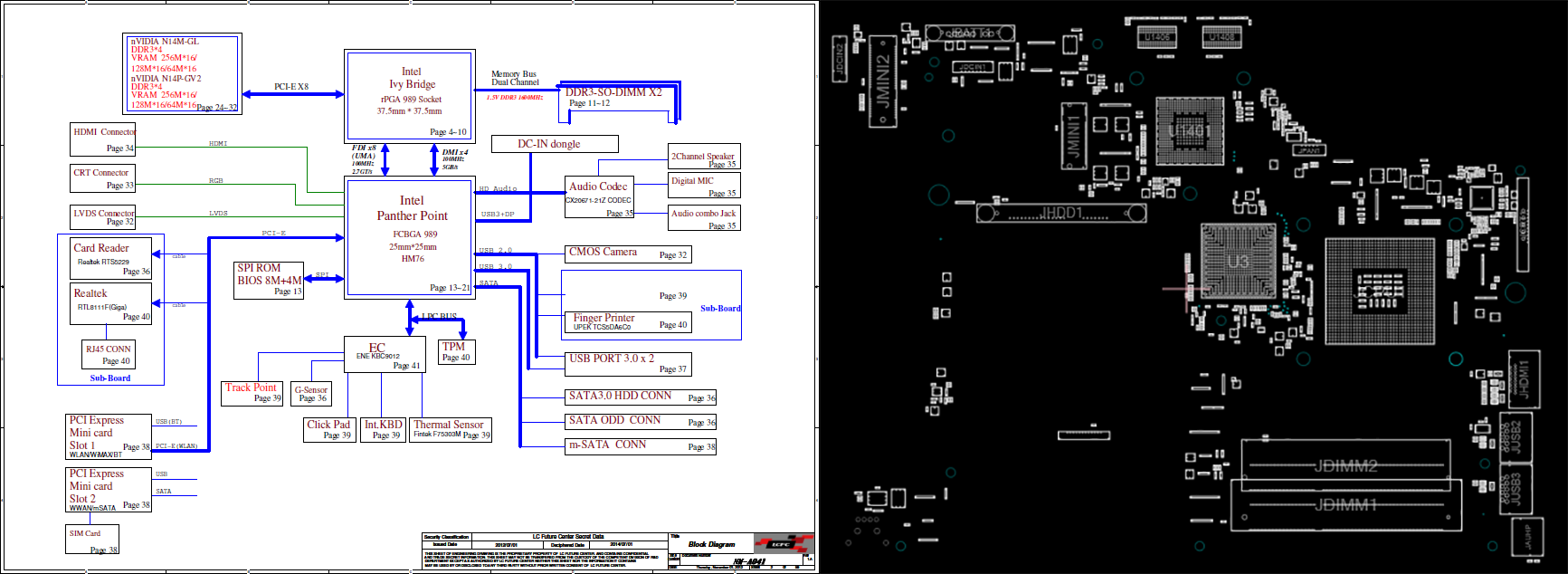This screenshot has width=1568, height=574.
Task: Click the USB PORT 3.0 x 2 block
Action: (628, 364)
